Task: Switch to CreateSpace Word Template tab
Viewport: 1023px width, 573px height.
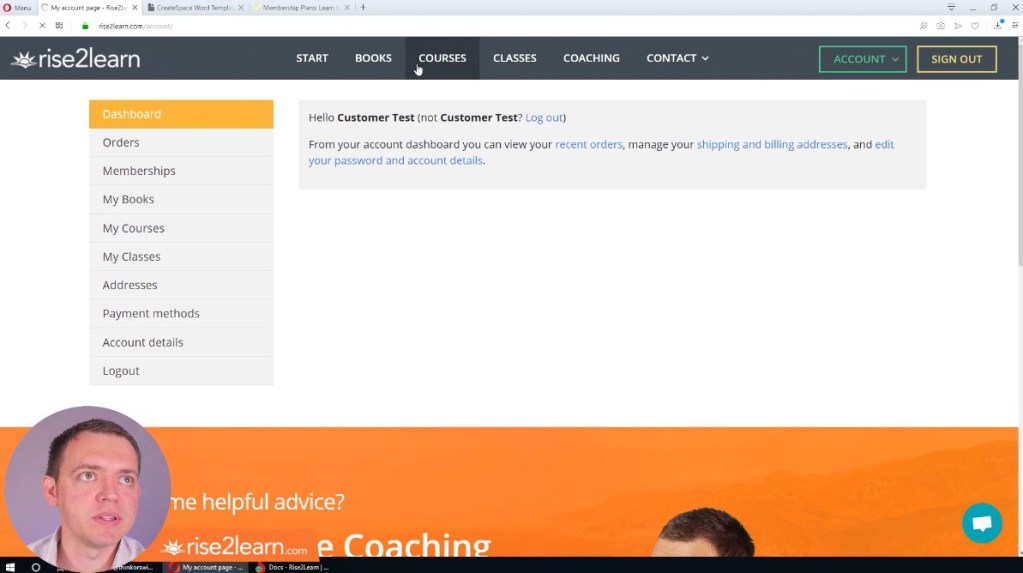Action: tap(194, 7)
